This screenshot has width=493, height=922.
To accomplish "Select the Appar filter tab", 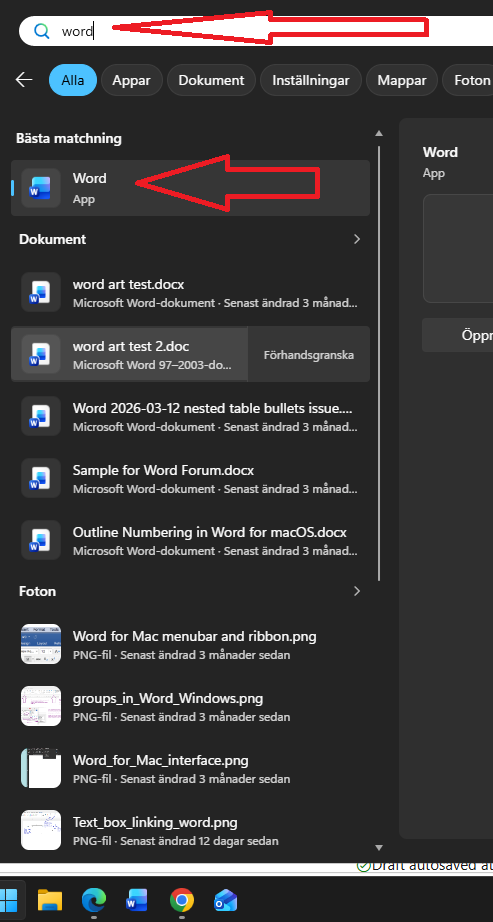I will (x=132, y=81).
